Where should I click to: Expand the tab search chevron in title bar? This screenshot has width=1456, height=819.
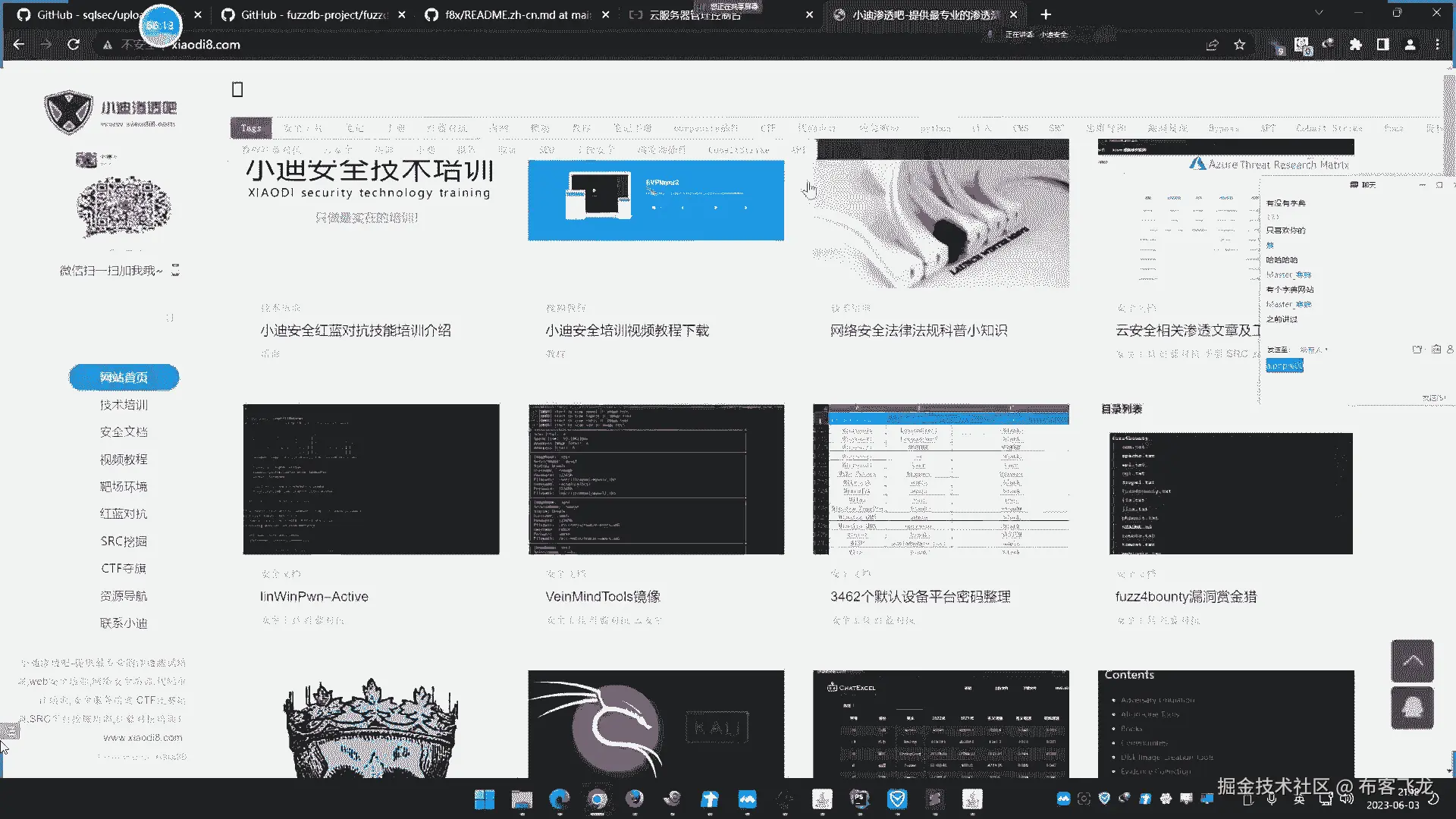[x=1319, y=13]
